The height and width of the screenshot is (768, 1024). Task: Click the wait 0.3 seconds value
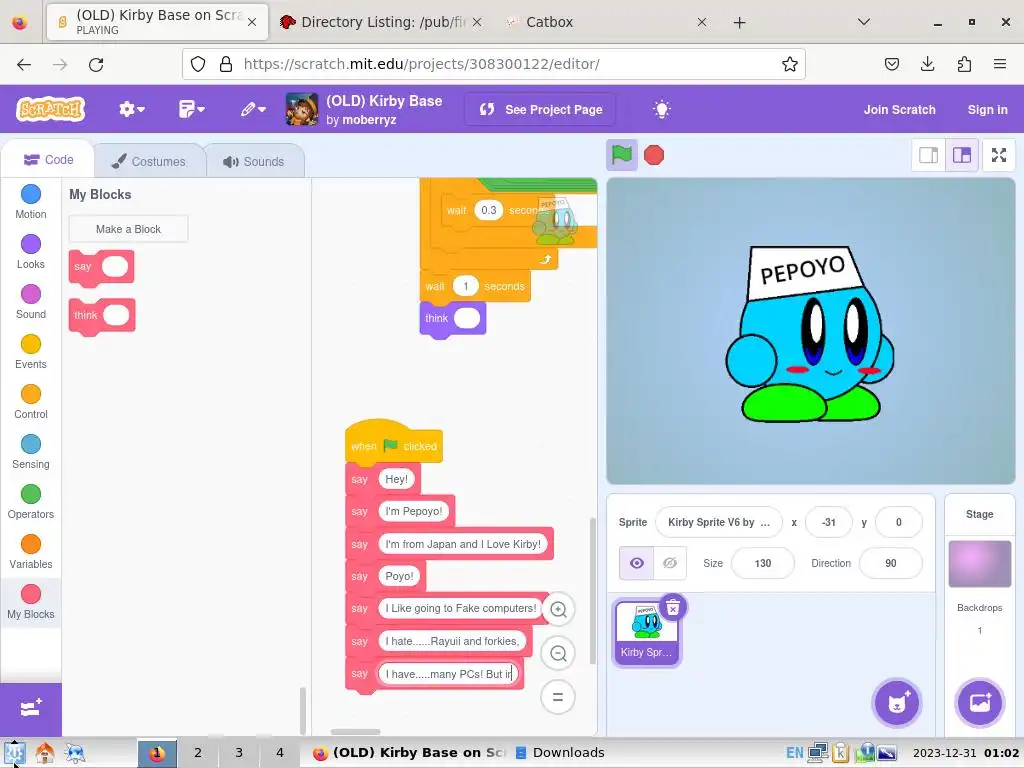(488, 210)
